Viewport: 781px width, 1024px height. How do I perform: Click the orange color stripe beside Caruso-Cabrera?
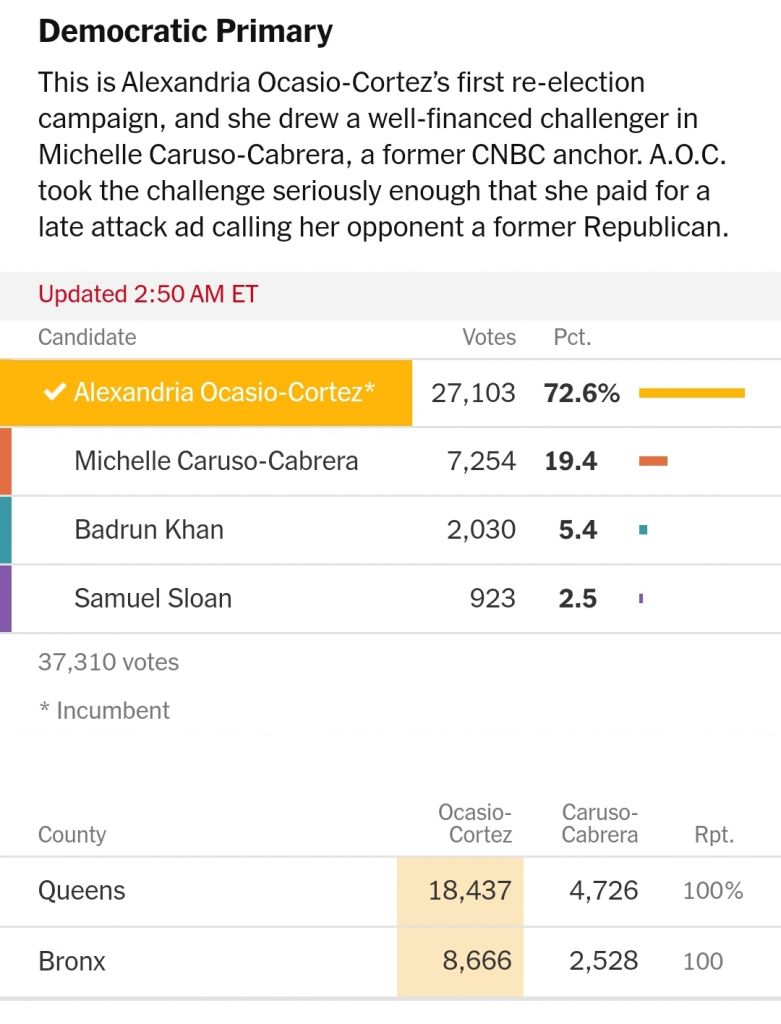6,461
